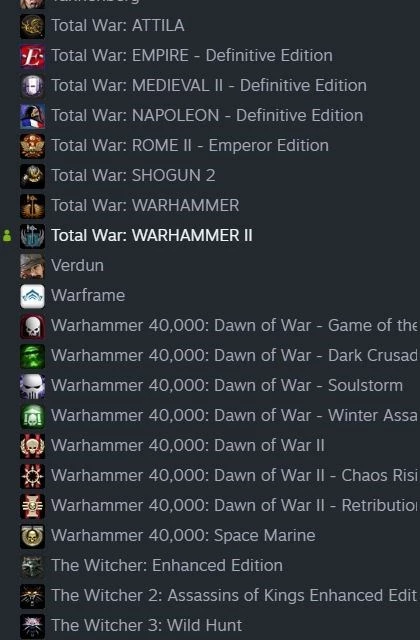Open The Witcher: Enhanced Edition entry
This screenshot has width=420, height=640.
[x=167, y=565]
